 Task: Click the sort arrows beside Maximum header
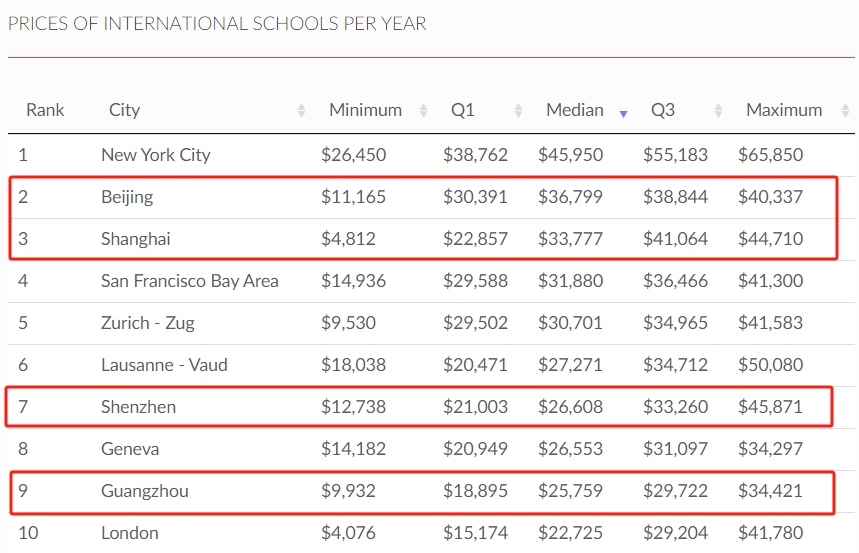point(841,111)
